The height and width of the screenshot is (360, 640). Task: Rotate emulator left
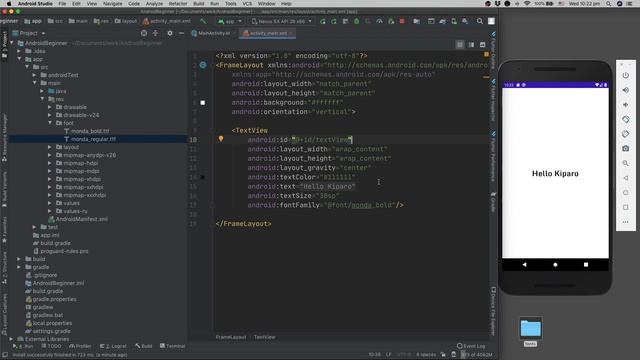click(x=625, y=120)
